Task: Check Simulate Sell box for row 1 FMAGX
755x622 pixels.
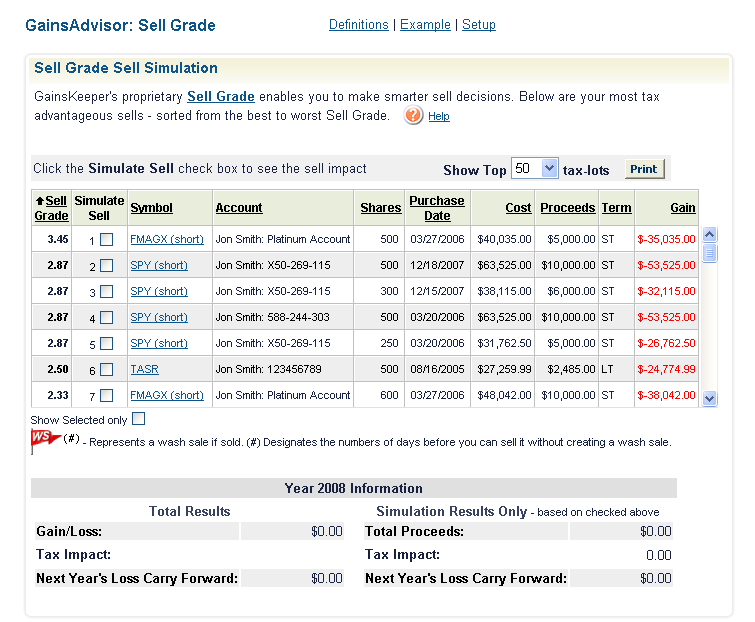Action: coord(106,239)
